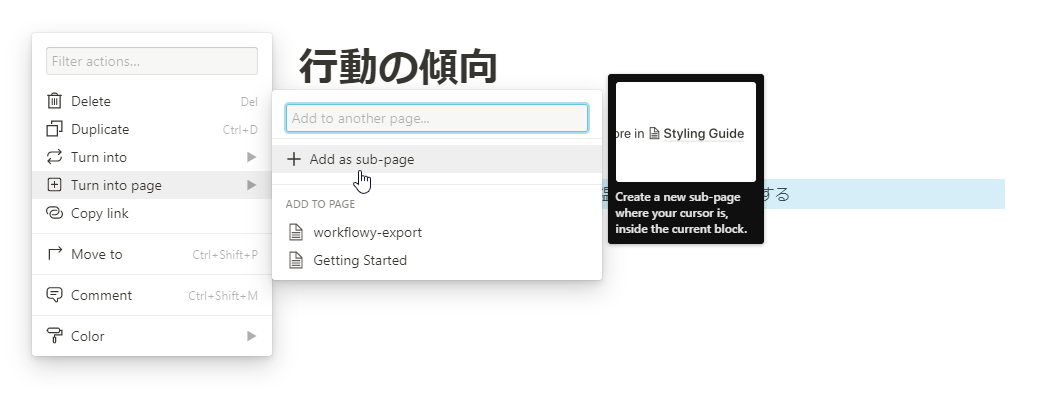Click the Ctrl+Shift+M shortcut text
The width and height of the screenshot is (1053, 395).
pos(223,296)
